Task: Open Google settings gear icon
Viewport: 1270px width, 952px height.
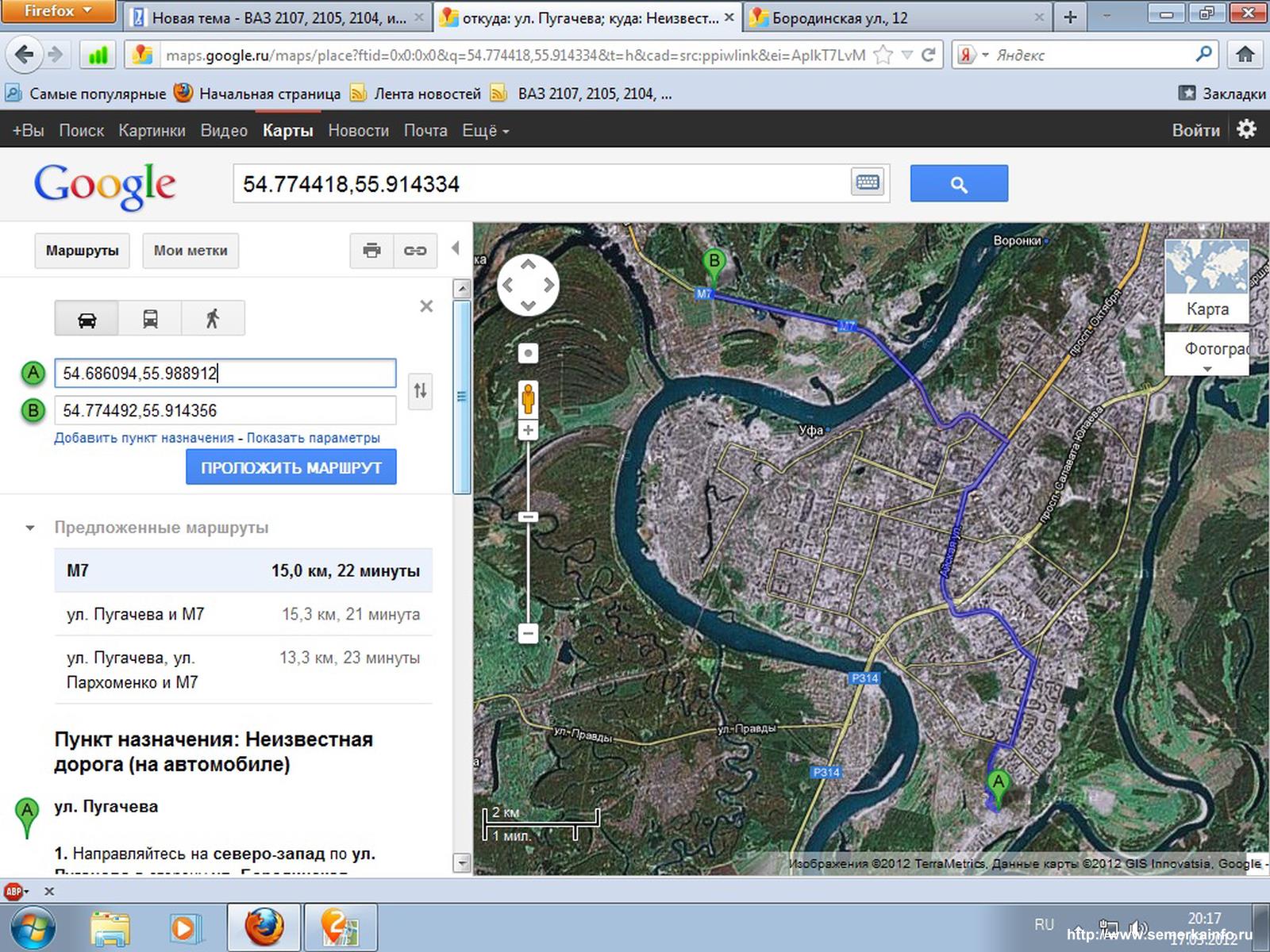Action: pyautogui.click(x=1246, y=129)
